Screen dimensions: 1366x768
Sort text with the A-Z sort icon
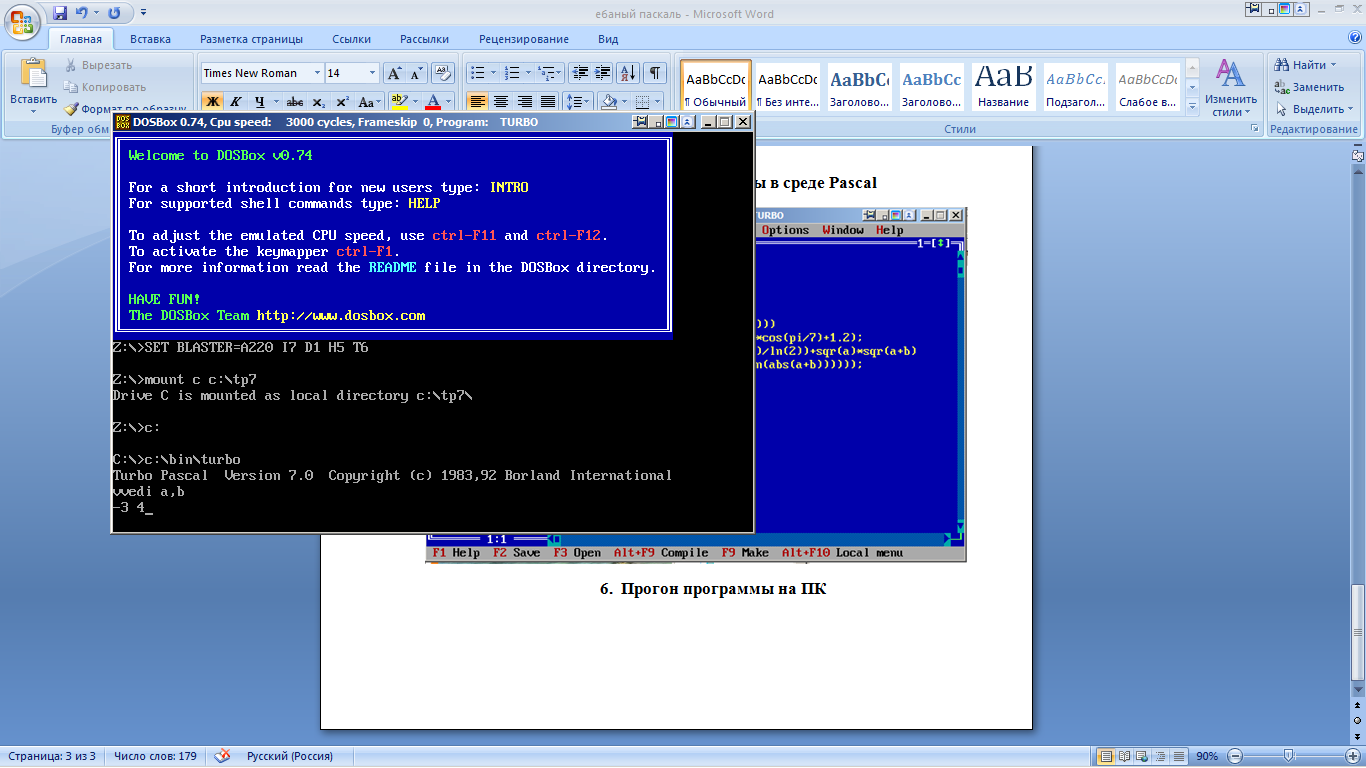628,73
